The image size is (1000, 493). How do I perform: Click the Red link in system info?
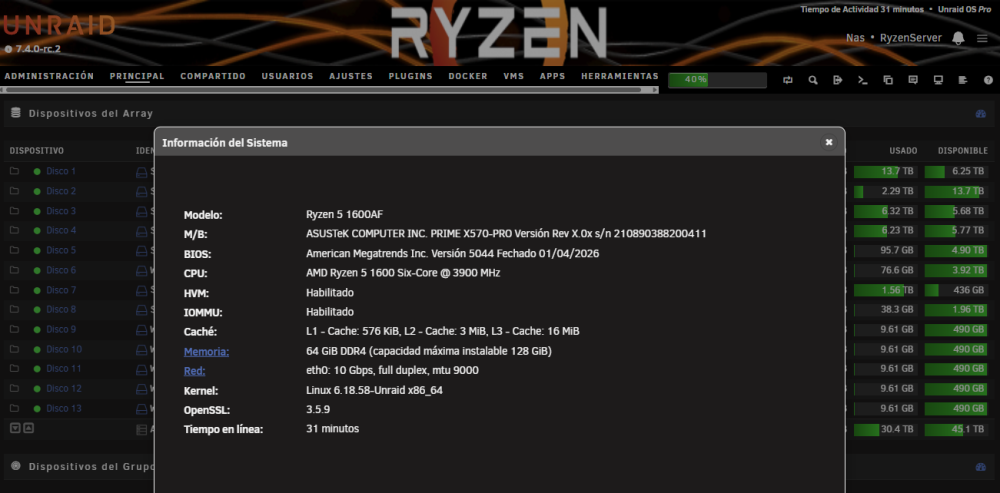[195, 371]
